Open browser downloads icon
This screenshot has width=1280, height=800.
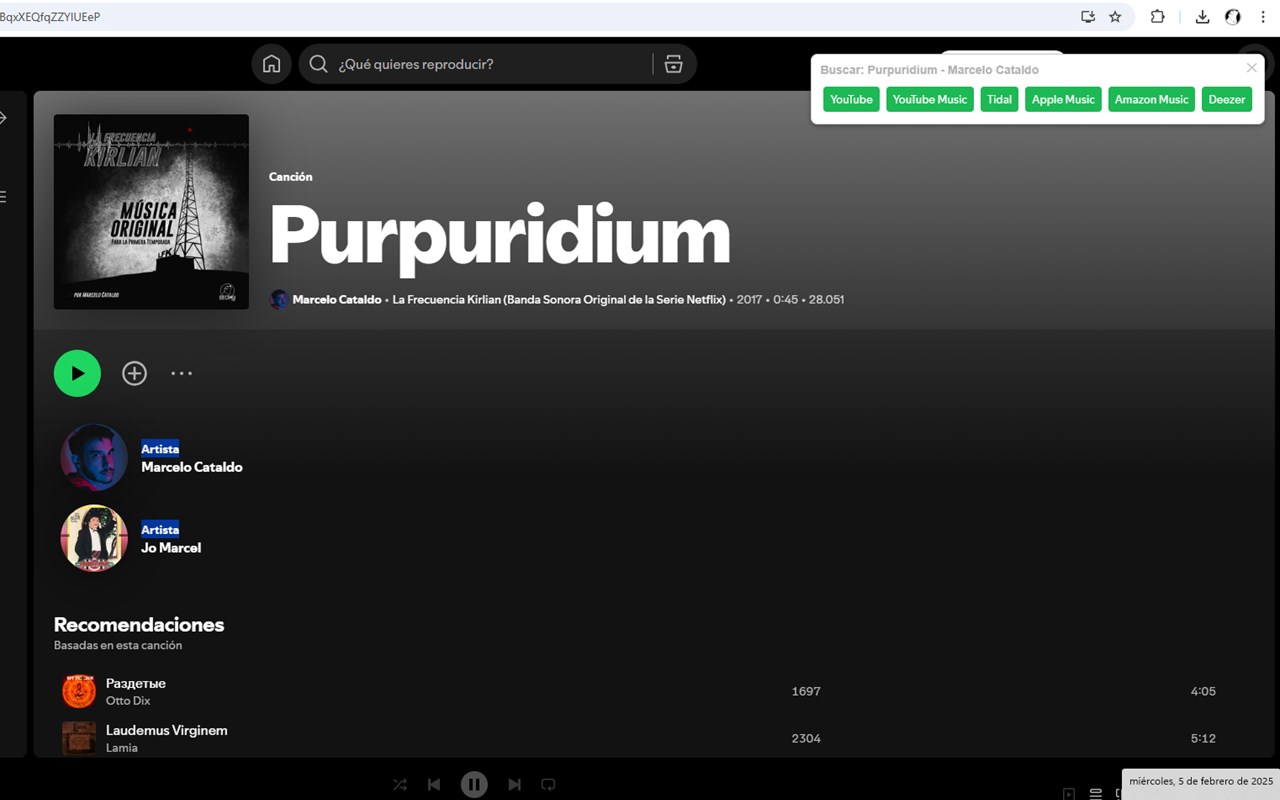[1202, 17]
